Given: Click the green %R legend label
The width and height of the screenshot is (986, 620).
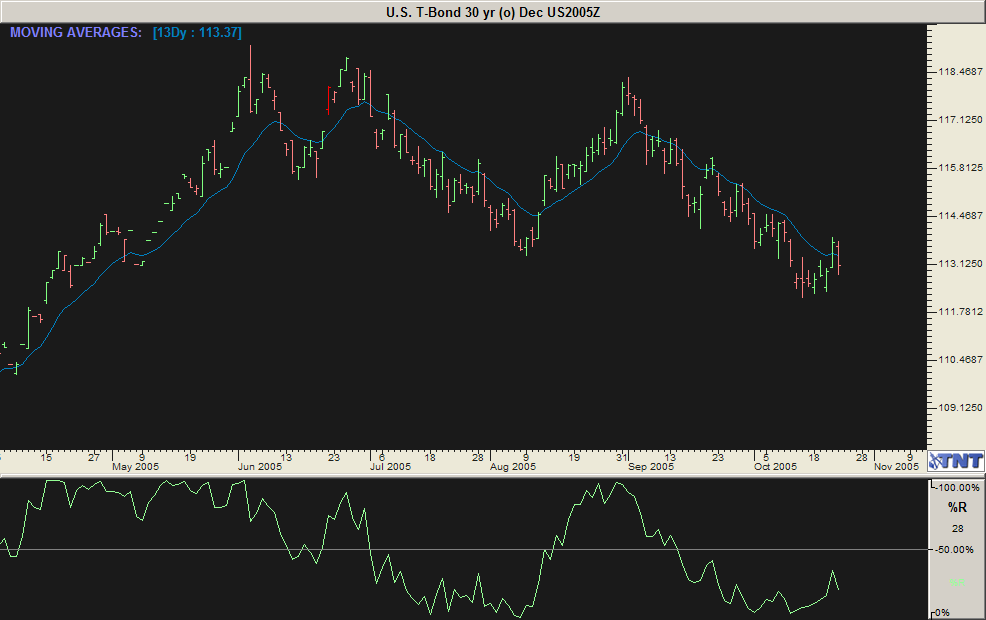Looking at the screenshot, I should pos(957,582).
